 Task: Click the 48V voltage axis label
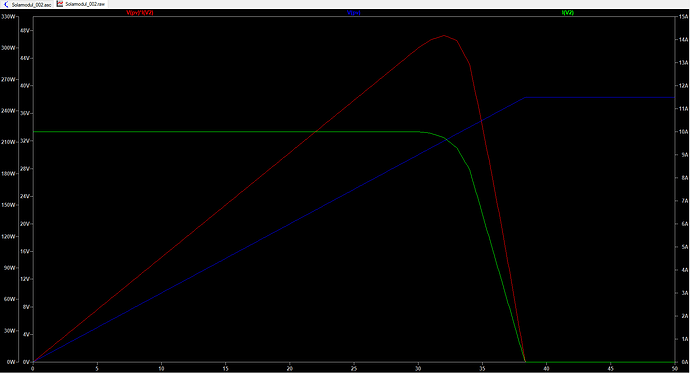[x=25, y=31]
